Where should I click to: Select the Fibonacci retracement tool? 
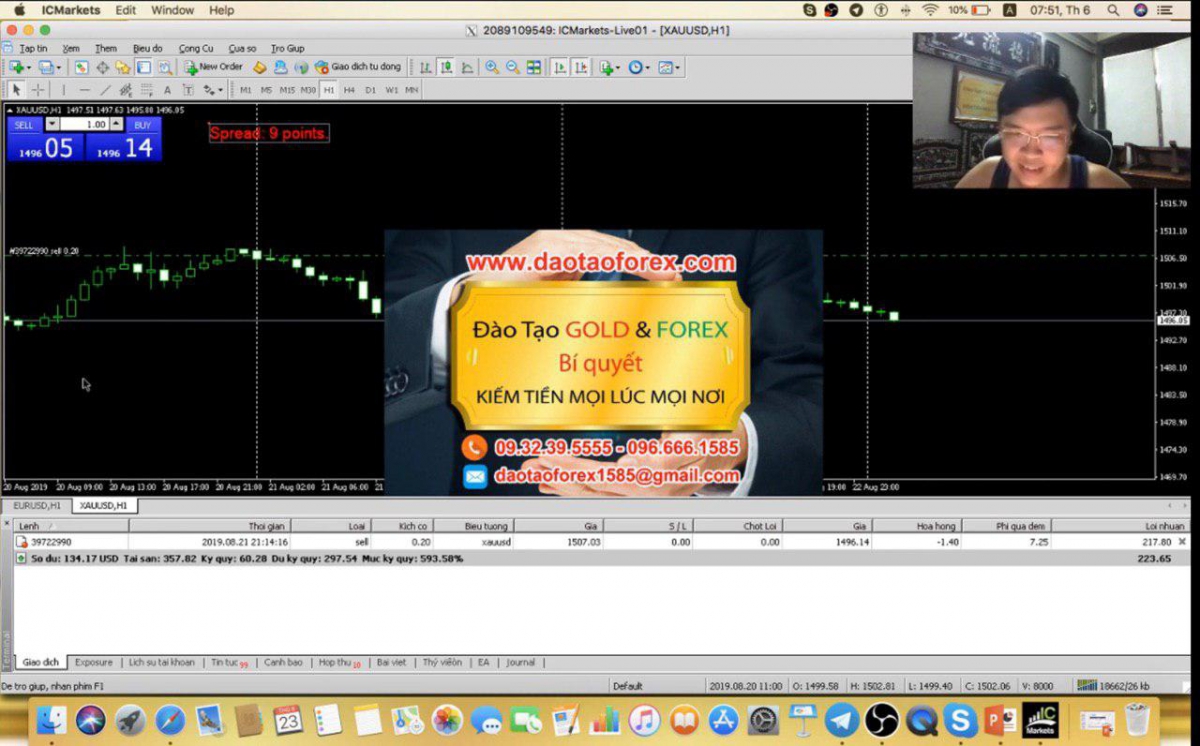146,90
